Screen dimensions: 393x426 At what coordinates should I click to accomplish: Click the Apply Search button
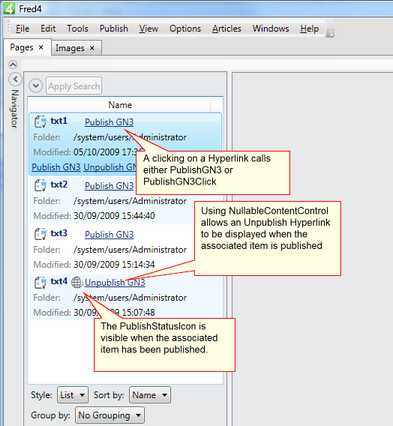tap(74, 86)
